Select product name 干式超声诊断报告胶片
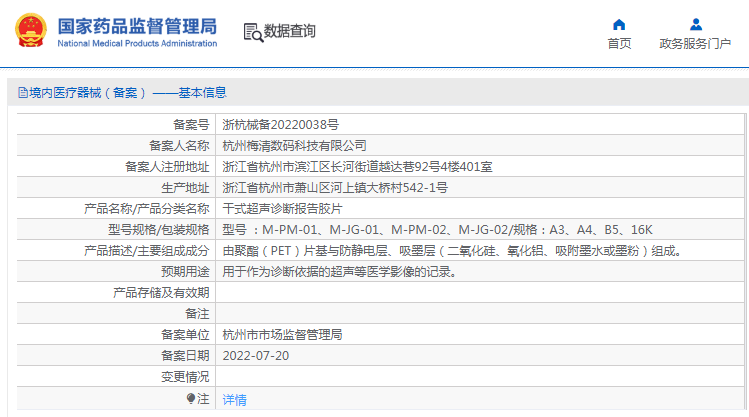 [x=282, y=209]
